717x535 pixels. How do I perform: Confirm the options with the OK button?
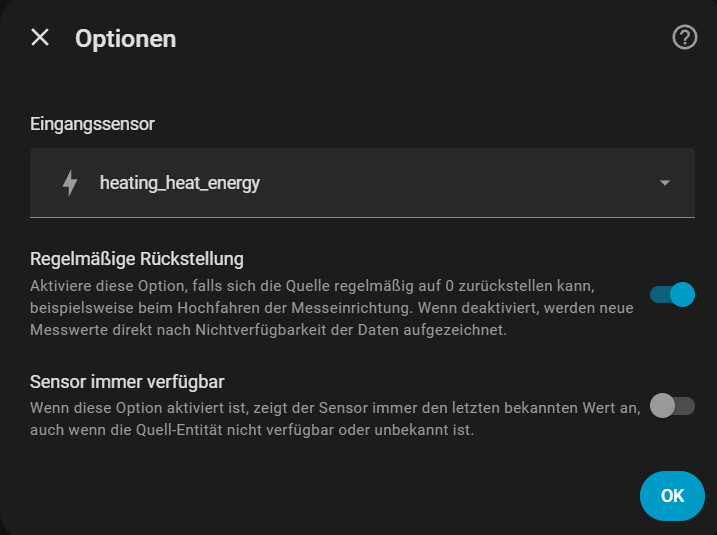click(672, 495)
